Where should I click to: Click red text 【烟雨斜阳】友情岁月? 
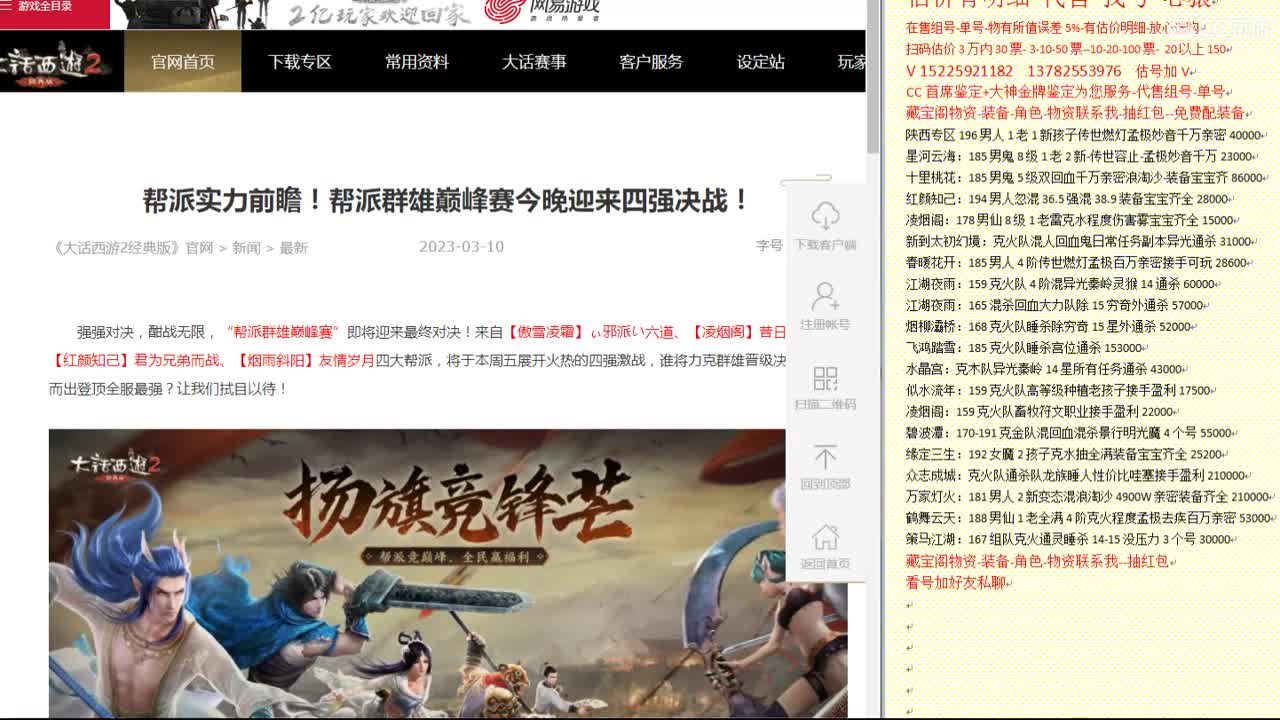click(x=305, y=360)
